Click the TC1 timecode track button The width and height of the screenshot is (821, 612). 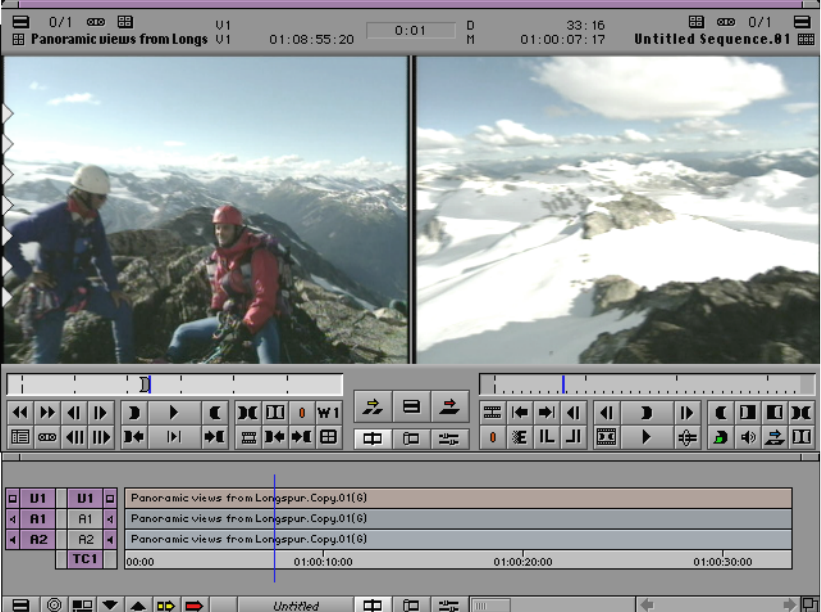coord(85,560)
